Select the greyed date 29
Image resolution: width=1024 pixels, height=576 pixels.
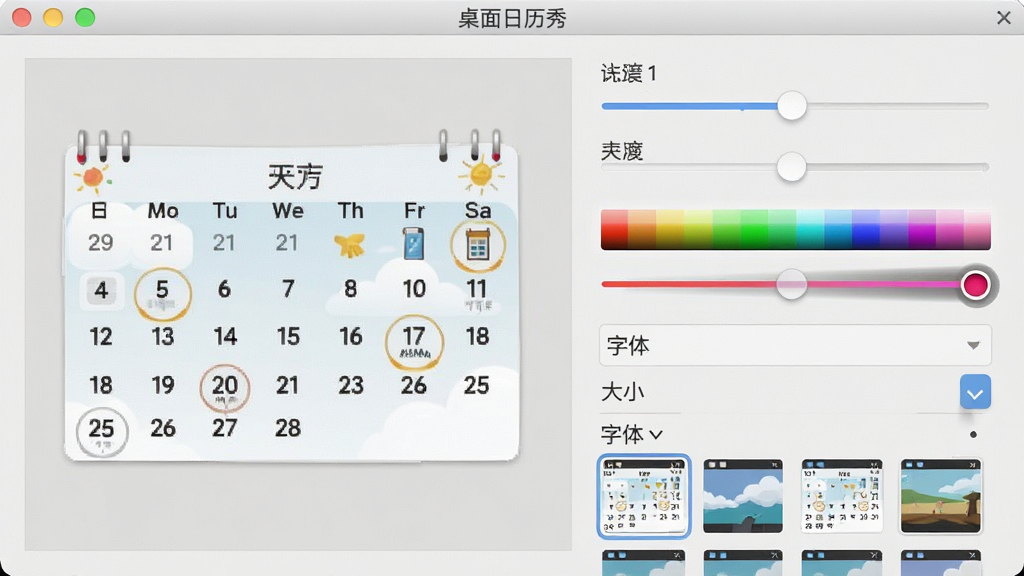click(101, 243)
